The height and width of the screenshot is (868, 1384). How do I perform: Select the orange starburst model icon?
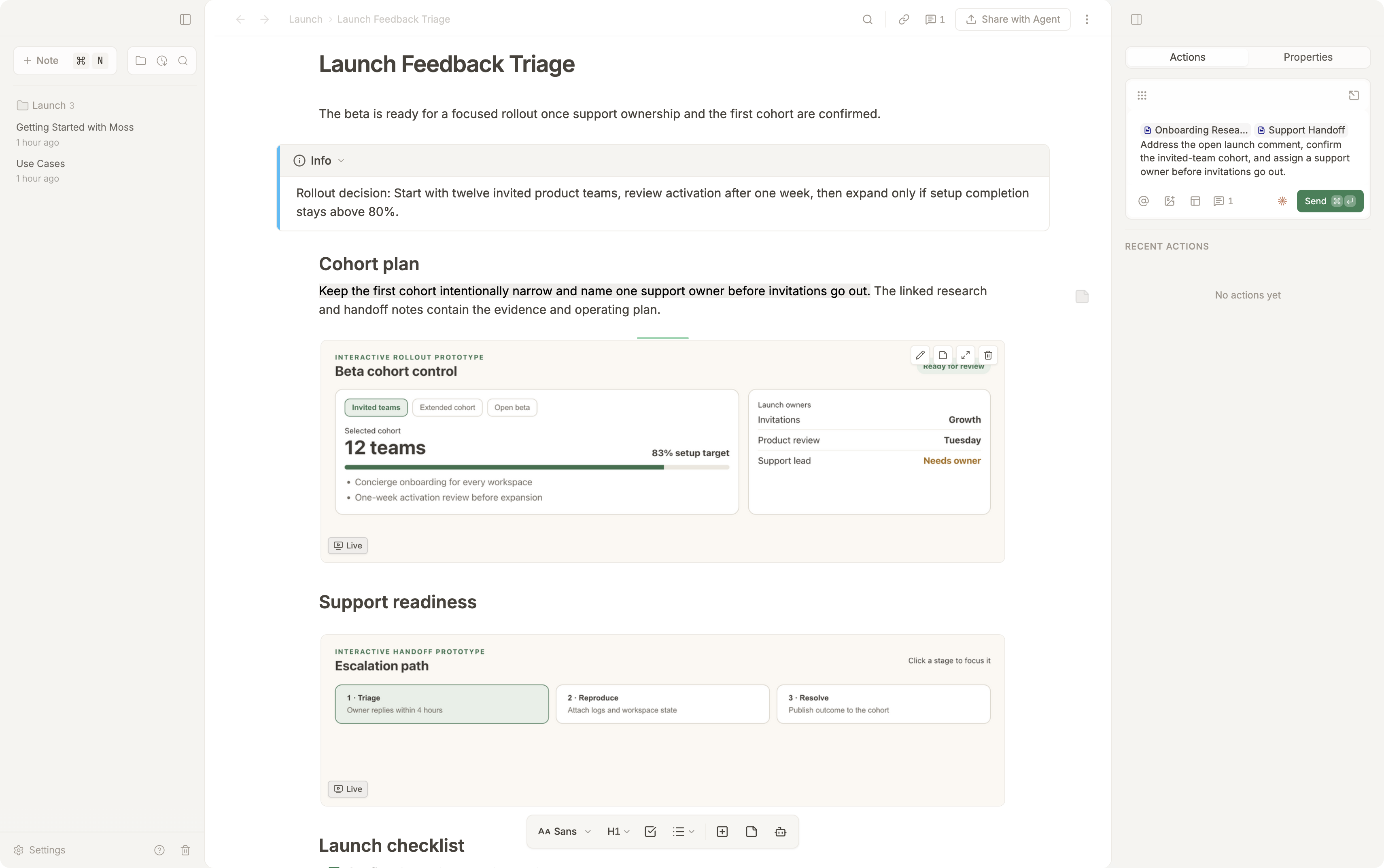click(x=1282, y=201)
